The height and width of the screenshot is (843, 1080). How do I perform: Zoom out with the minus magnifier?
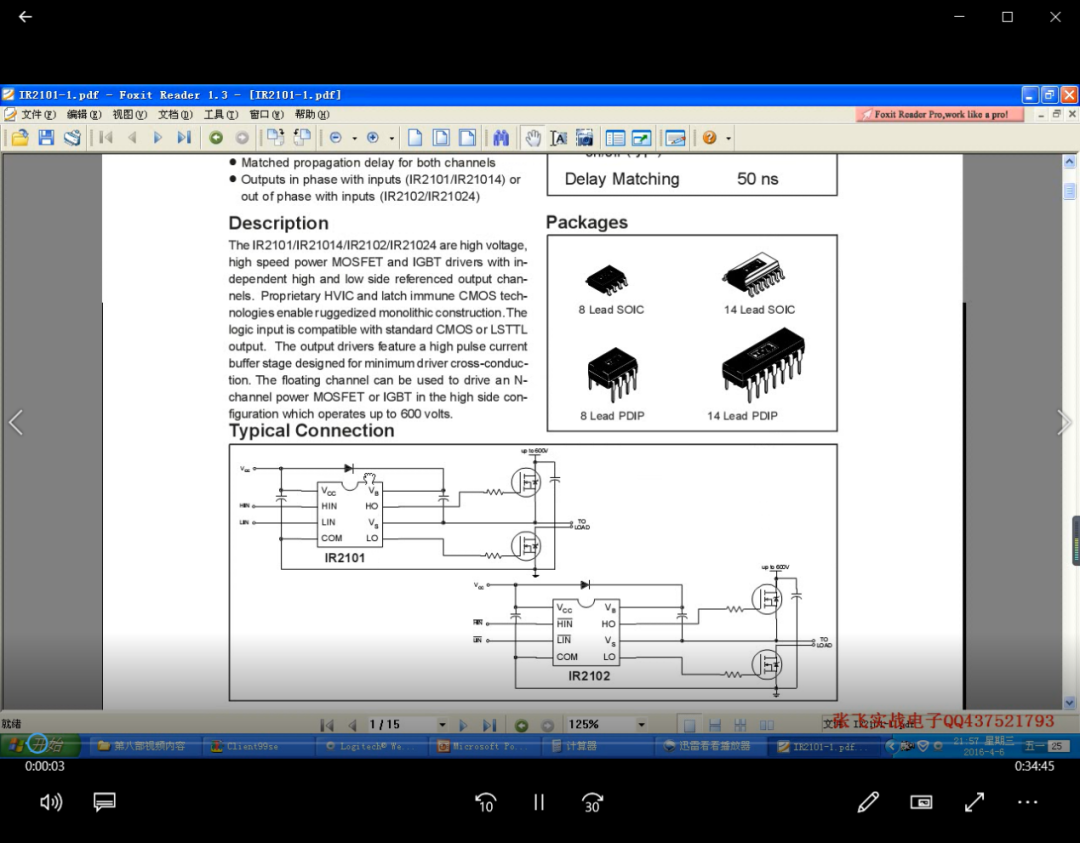[x=335, y=138]
